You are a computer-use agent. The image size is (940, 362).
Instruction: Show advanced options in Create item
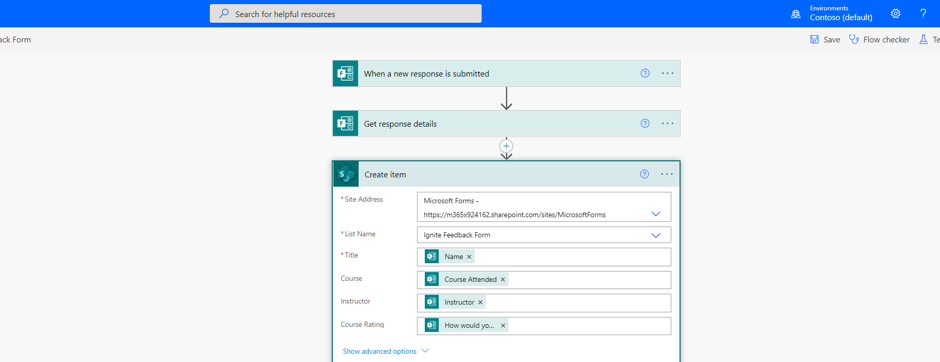click(385, 351)
